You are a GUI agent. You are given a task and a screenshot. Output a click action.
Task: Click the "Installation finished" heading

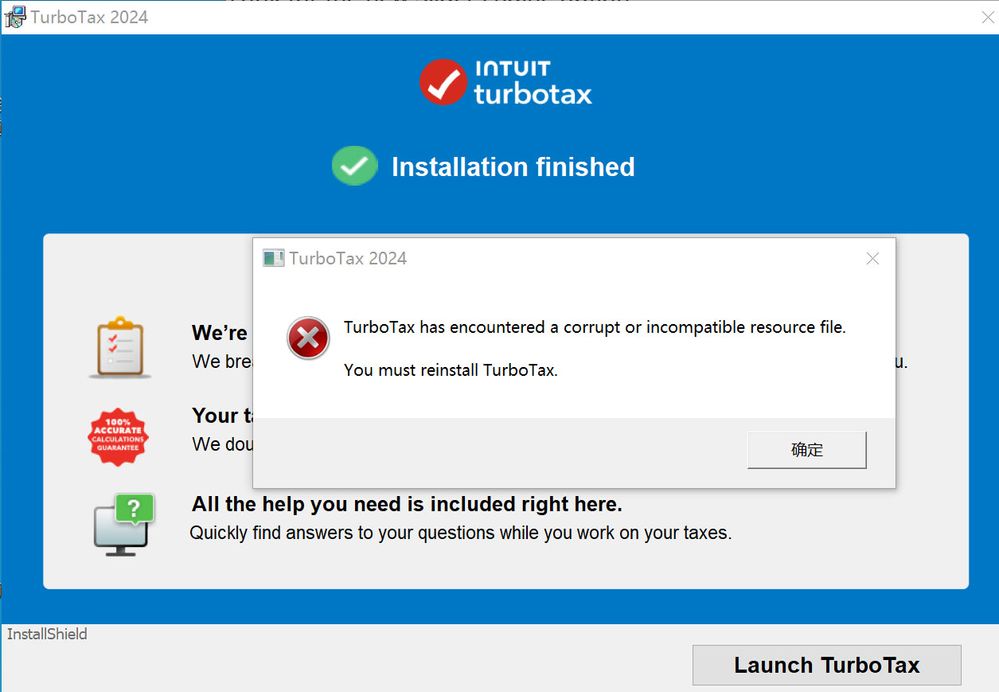pos(513,167)
